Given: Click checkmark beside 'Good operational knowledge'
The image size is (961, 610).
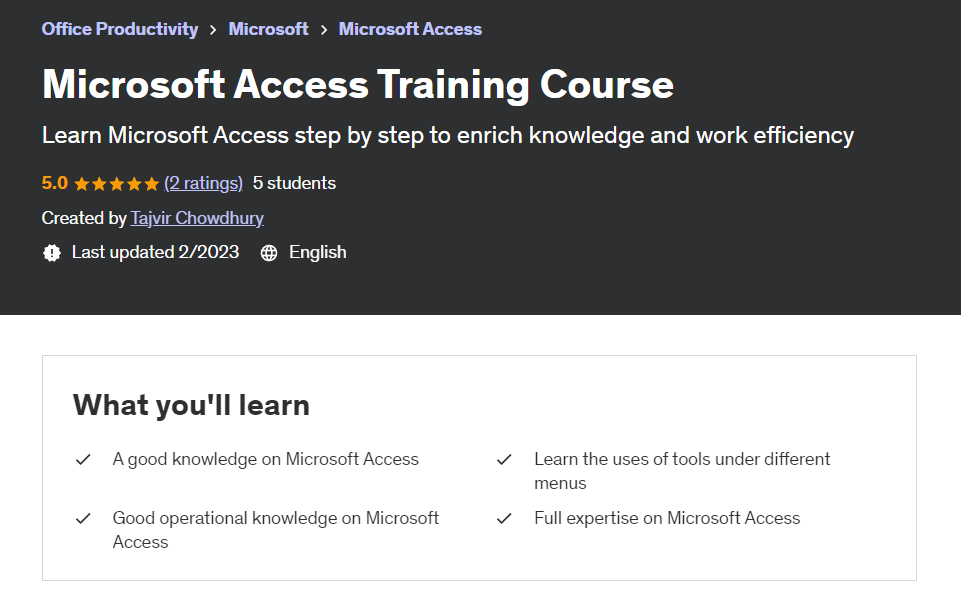Looking at the screenshot, I should [x=84, y=519].
